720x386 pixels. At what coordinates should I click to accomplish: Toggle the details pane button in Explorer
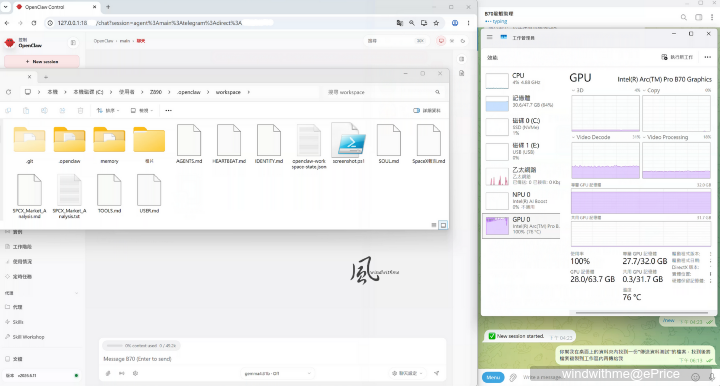tap(427, 111)
